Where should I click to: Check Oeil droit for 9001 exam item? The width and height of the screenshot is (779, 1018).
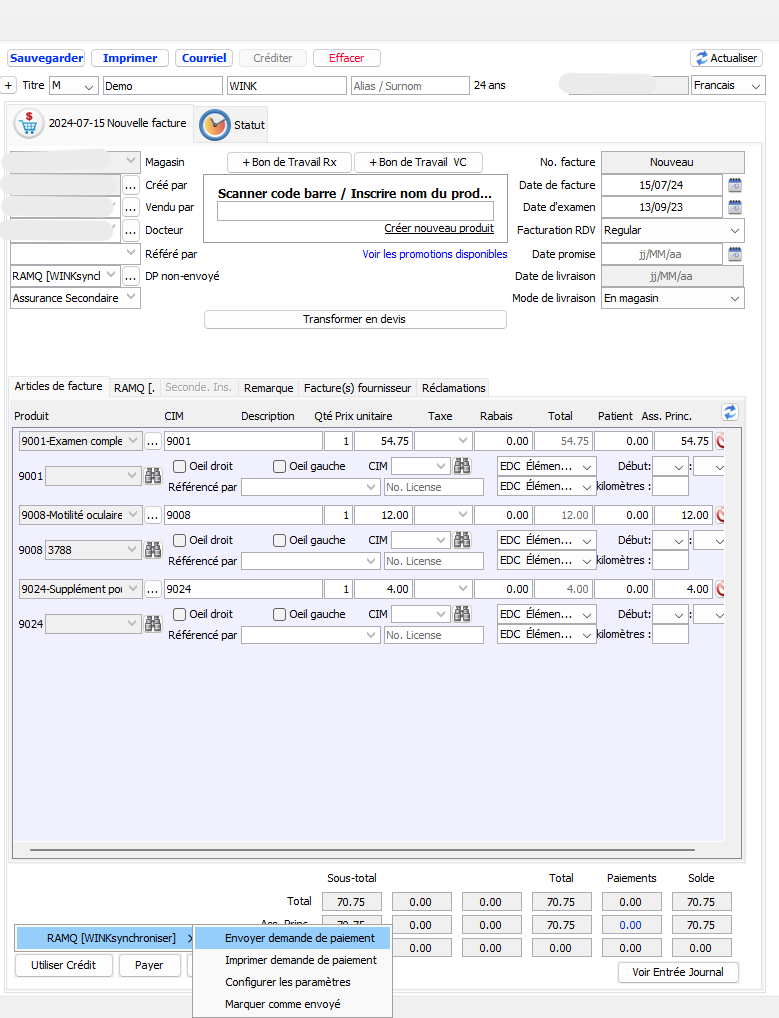180,466
